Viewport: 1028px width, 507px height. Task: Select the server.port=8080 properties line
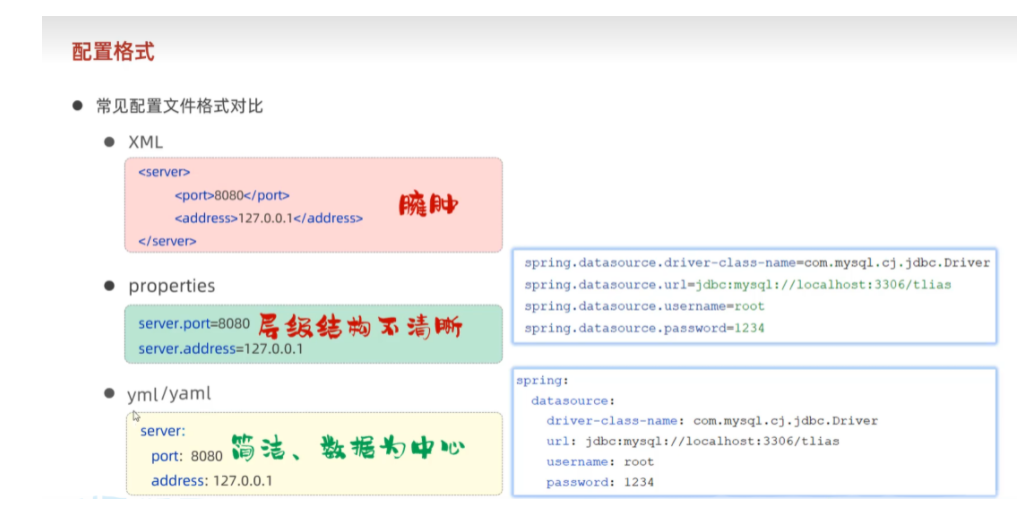click(194, 323)
